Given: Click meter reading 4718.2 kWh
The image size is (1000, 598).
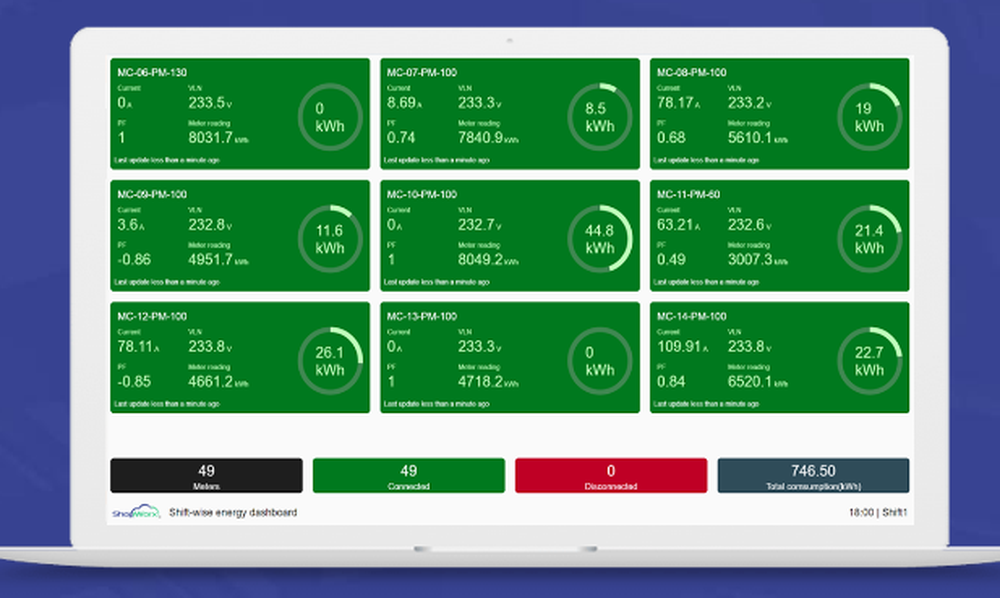Looking at the screenshot, I should 488,381.
